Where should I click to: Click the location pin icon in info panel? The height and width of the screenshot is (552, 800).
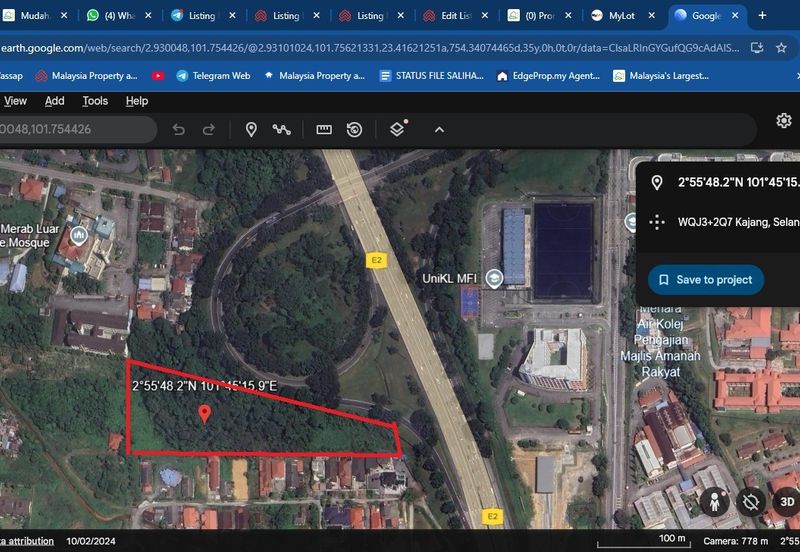(x=657, y=182)
